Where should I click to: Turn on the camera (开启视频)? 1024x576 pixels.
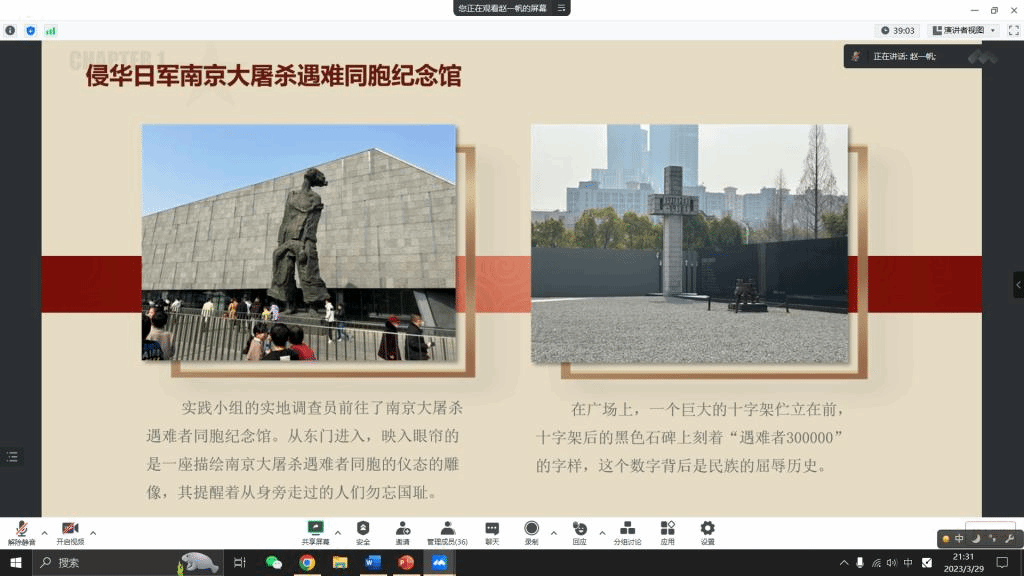(70, 531)
